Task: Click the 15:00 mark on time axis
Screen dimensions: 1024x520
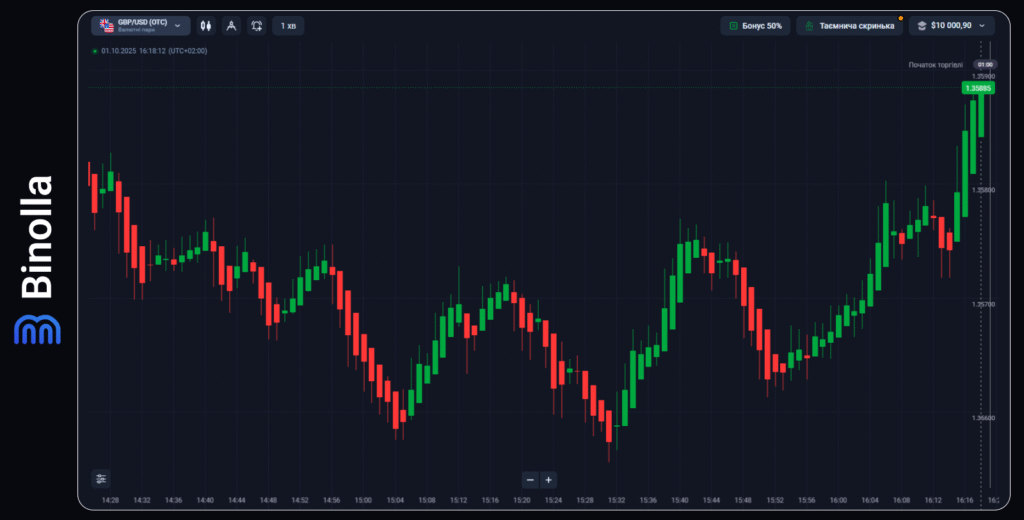Action: (363, 499)
